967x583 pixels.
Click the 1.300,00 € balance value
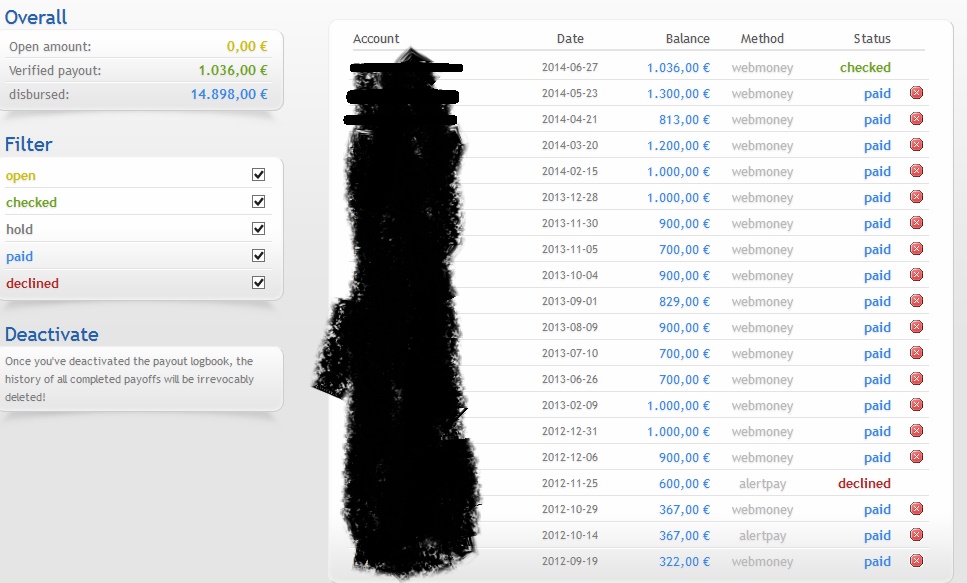click(x=678, y=94)
